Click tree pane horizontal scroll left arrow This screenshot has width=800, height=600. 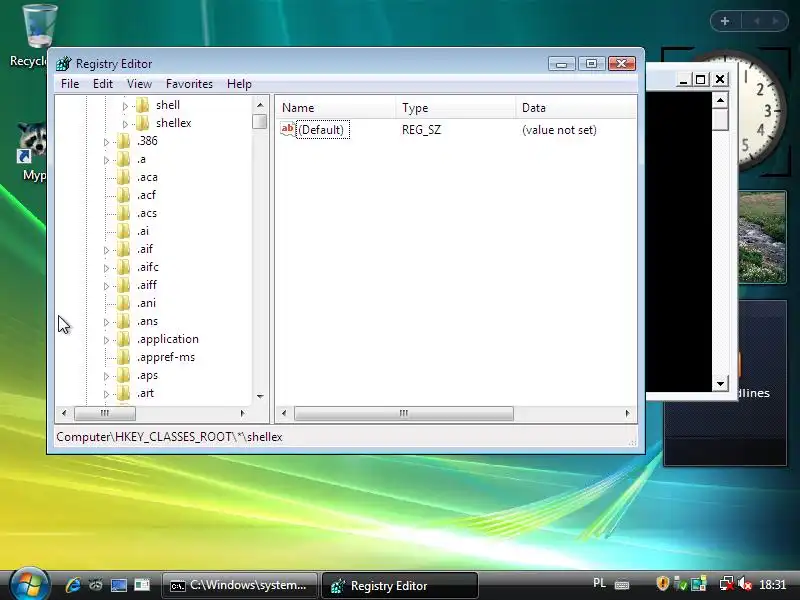tap(64, 413)
